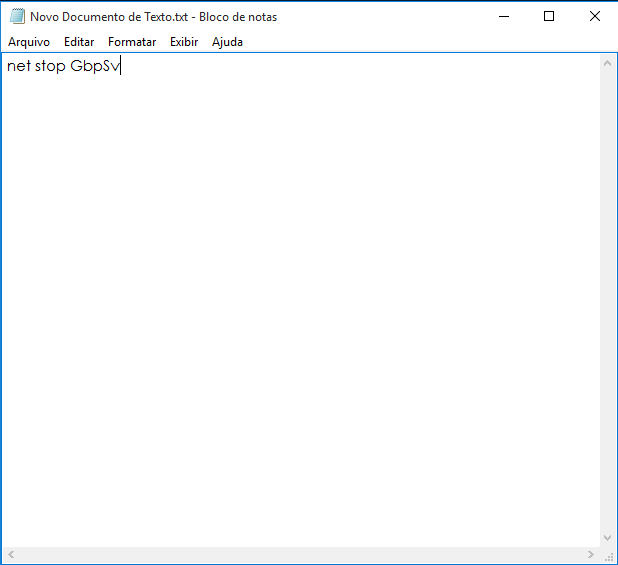Place cursor in the word "GbpSv"

(x=95, y=67)
